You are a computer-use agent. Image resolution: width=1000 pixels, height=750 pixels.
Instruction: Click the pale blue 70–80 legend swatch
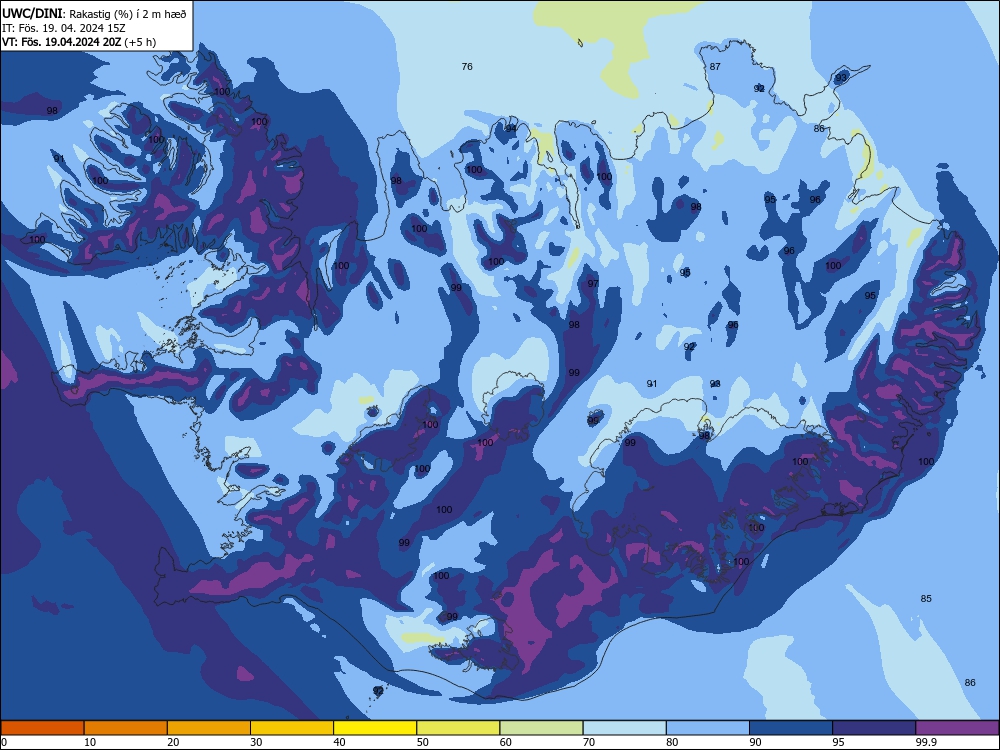pos(624,728)
